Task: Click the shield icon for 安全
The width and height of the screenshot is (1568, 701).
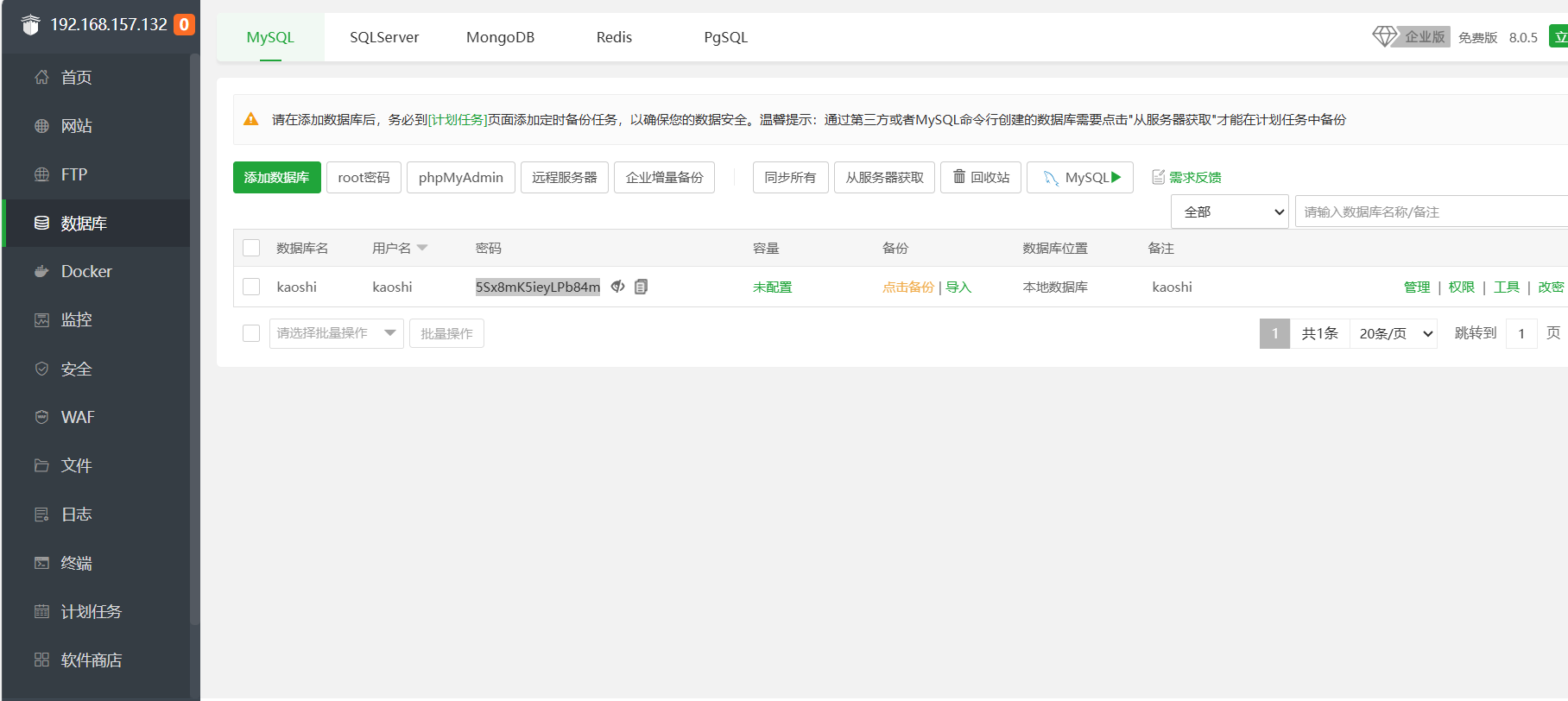Action: (41, 369)
